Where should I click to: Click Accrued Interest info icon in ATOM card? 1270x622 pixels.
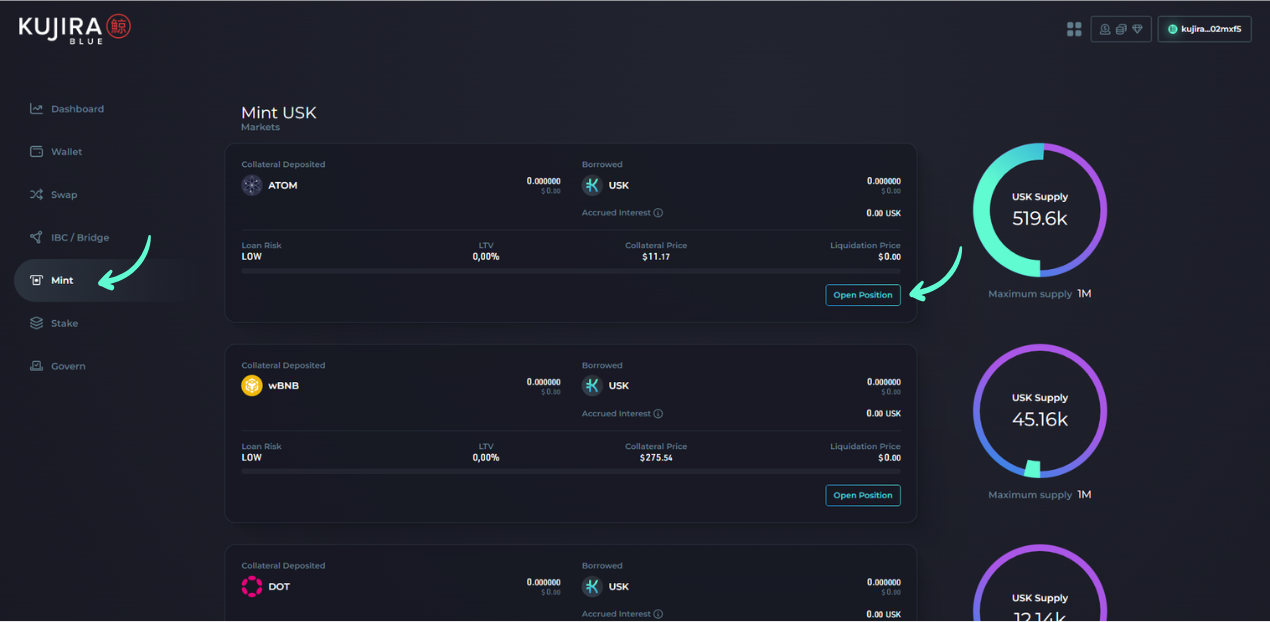[x=658, y=213]
